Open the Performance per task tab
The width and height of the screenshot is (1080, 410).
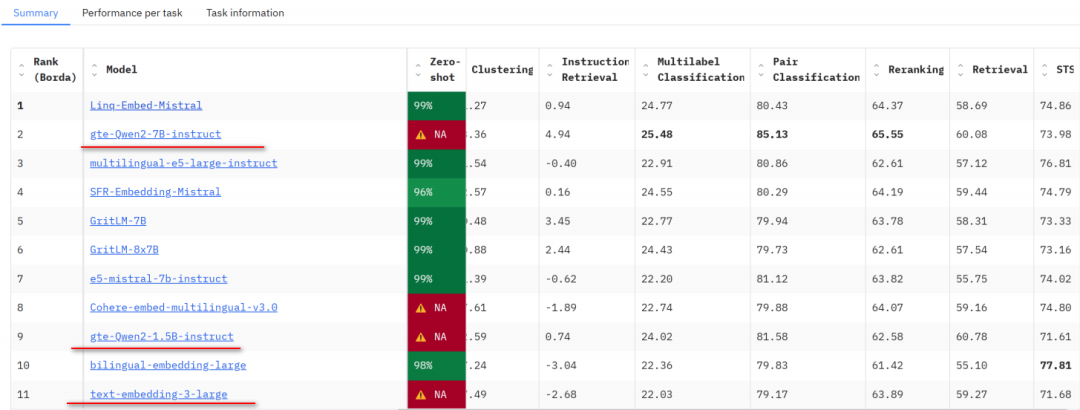tap(132, 13)
